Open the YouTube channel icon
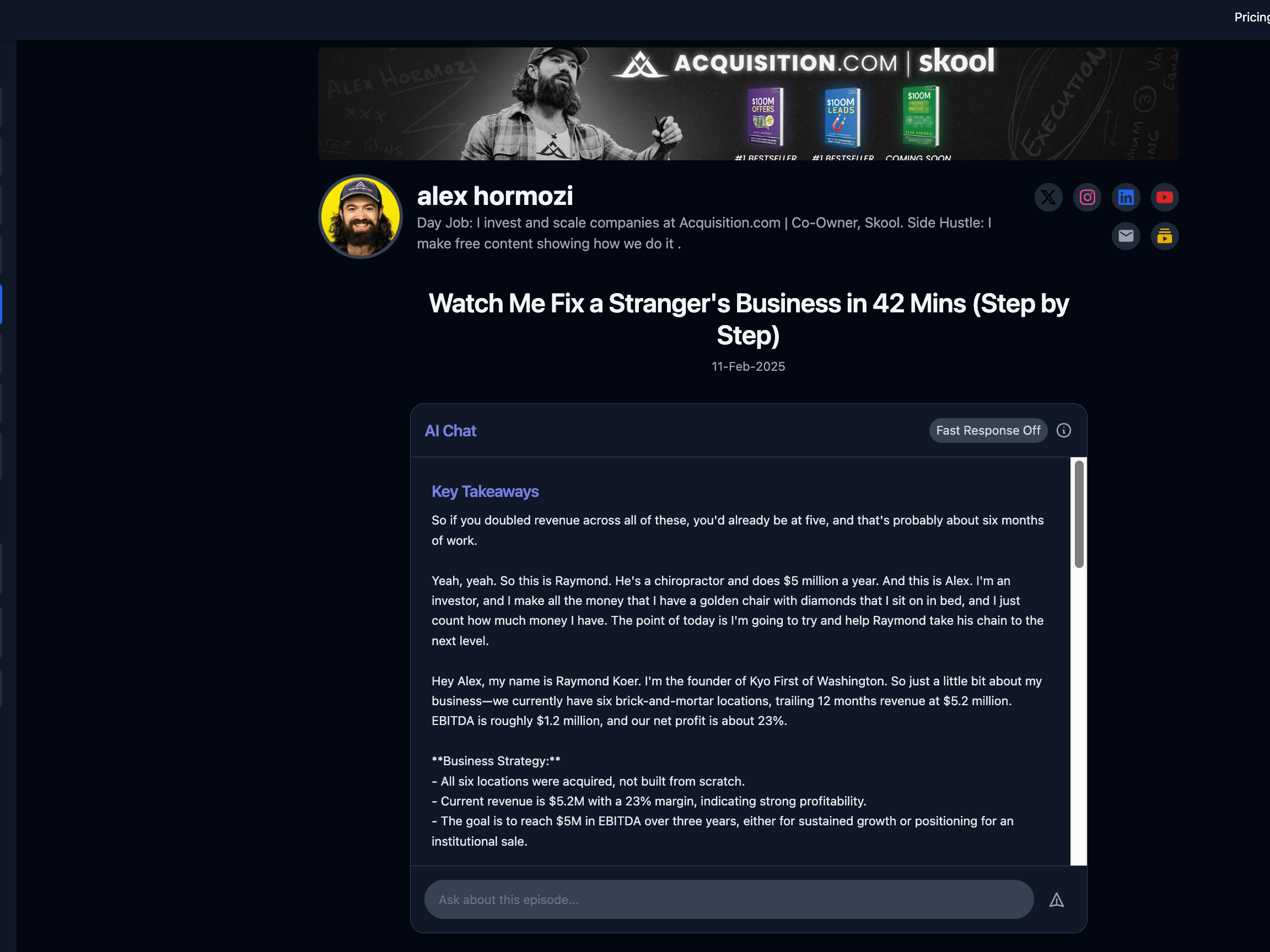Viewport: 1270px width, 952px height. pyautogui.click(x=1164, y=197)
